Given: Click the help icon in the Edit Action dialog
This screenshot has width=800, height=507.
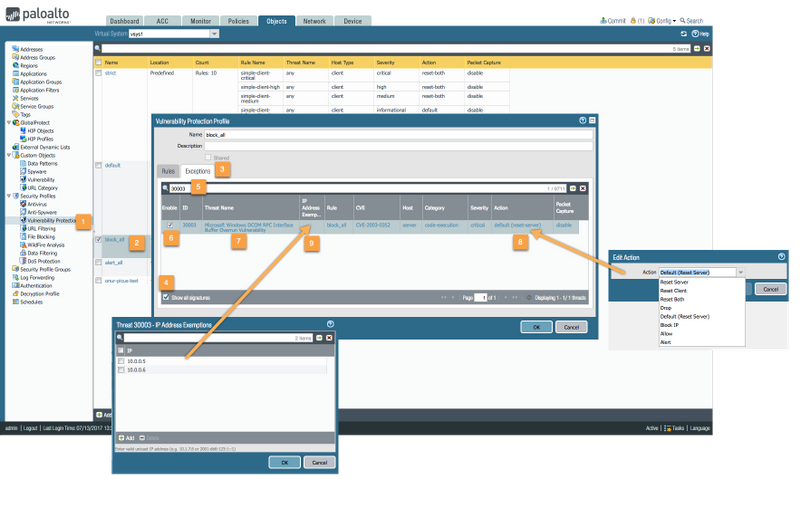Looking at the screenshot, I should click(x=781, y=257).
